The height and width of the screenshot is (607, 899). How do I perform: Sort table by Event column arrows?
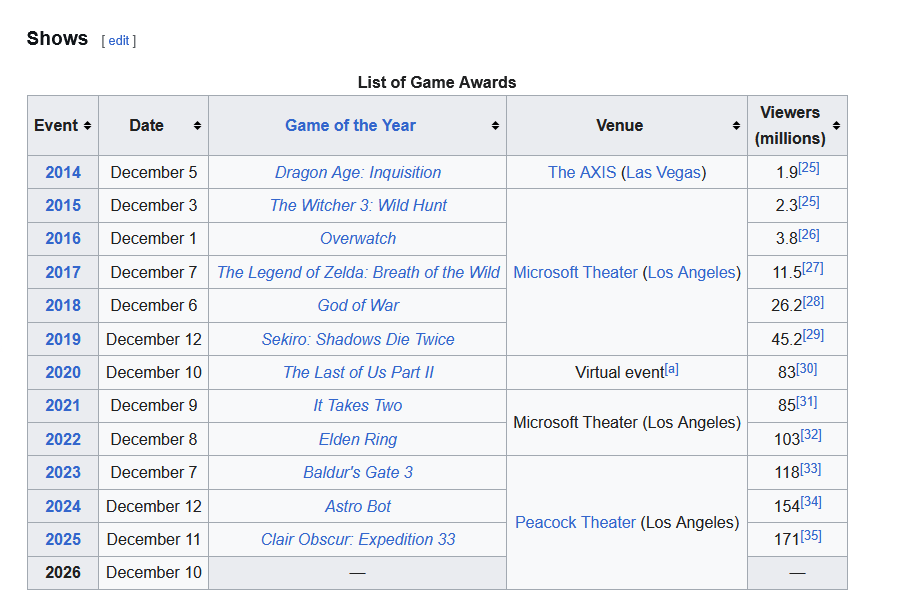click(x=87, y=126)
